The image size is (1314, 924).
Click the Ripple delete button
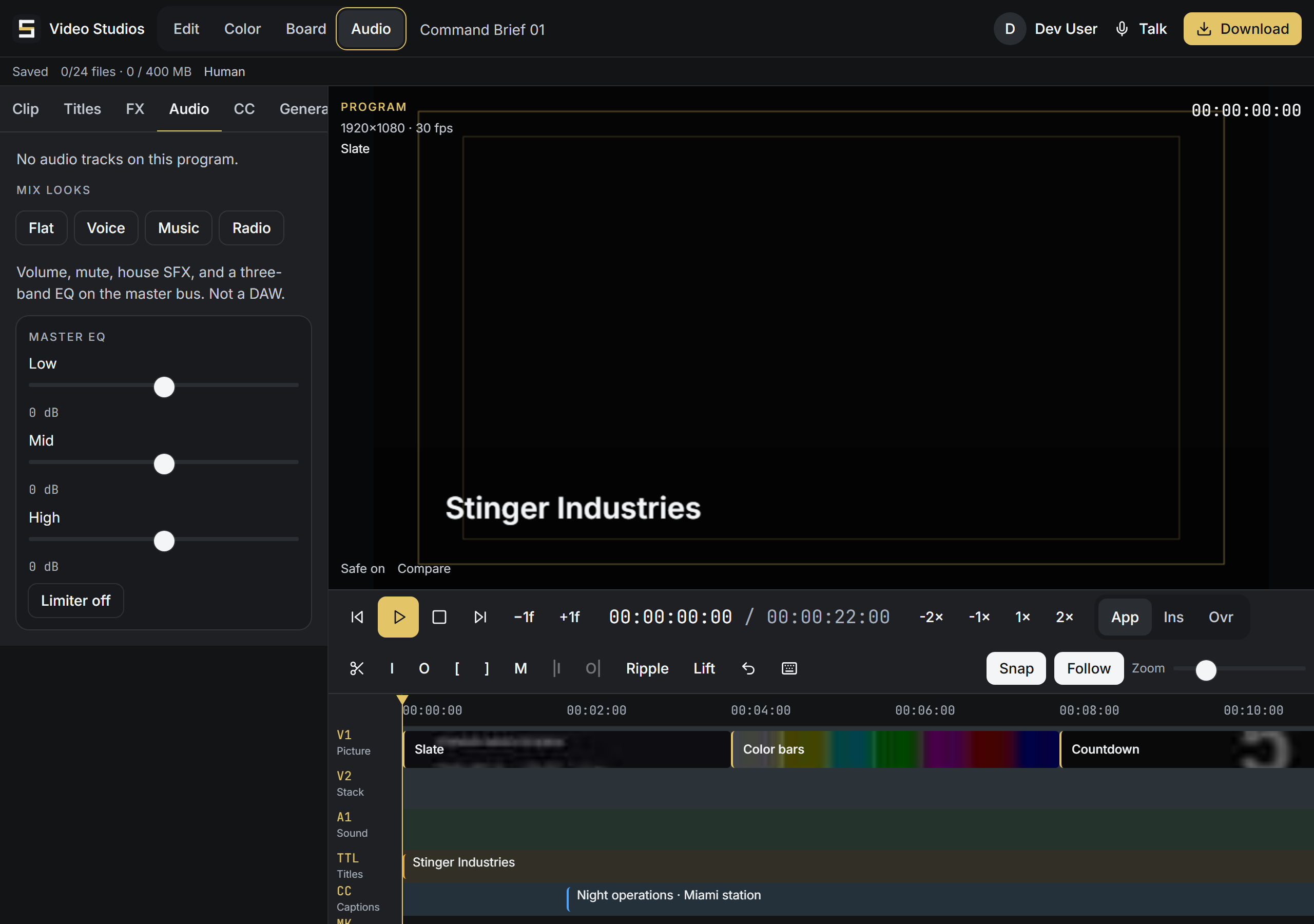tap(647, 668)
